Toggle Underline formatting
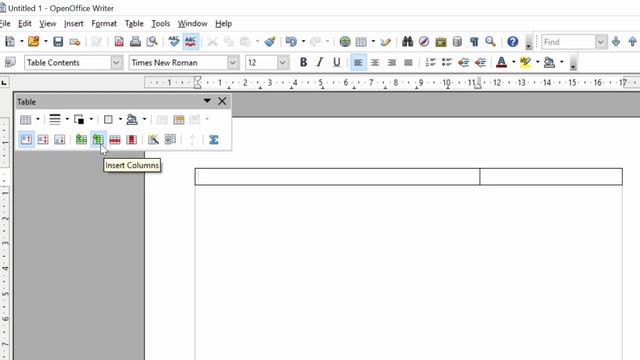The image size is (640, 360). [x=336, y=62]
